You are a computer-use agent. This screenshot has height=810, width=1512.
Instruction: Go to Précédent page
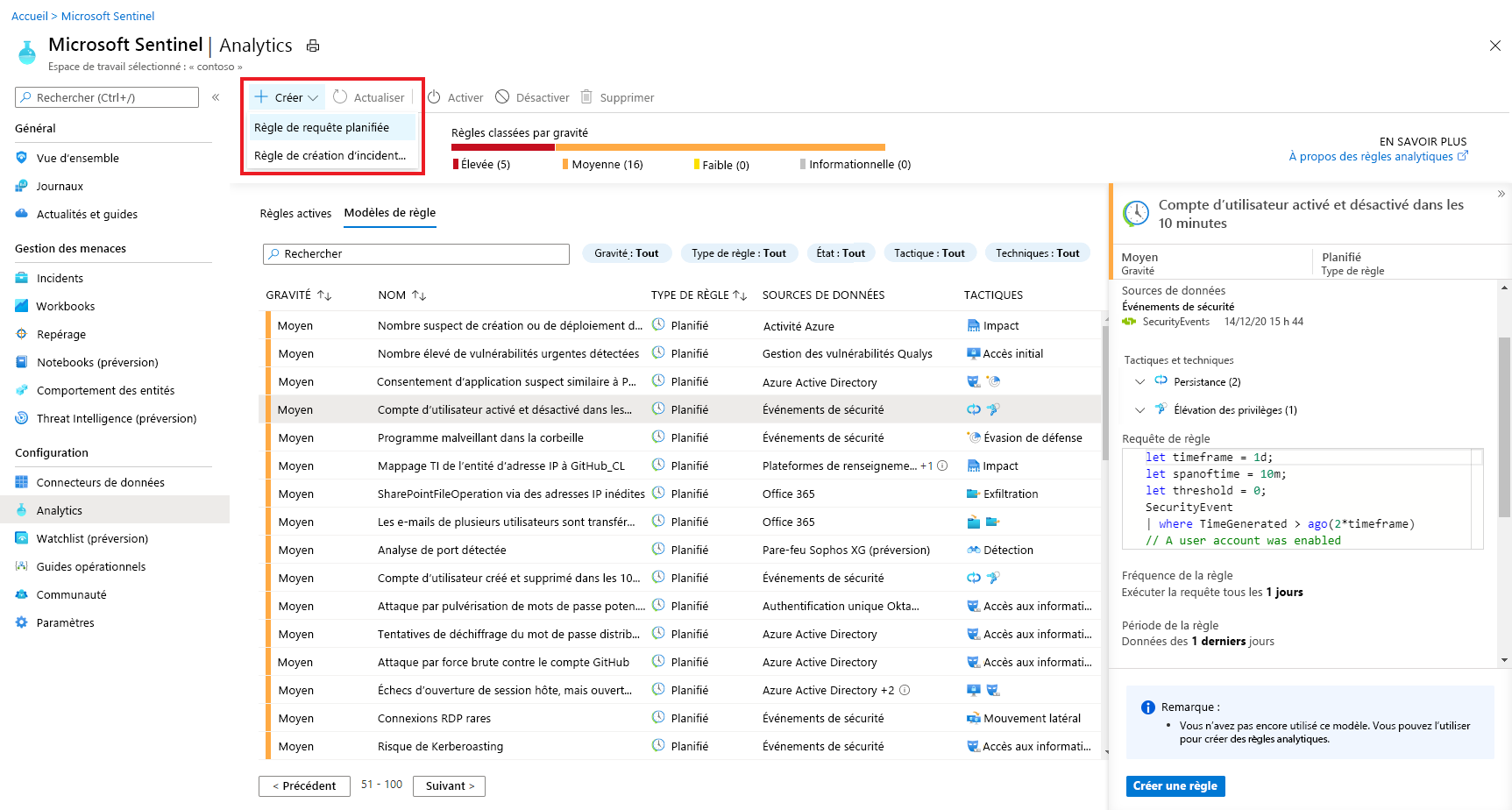coord(304,786)
